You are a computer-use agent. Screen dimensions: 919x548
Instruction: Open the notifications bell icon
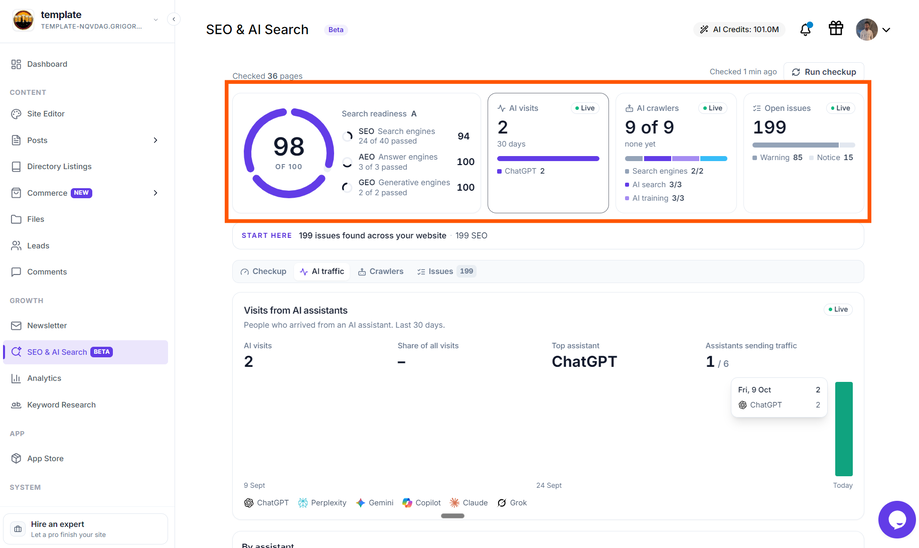pos(806,29)
